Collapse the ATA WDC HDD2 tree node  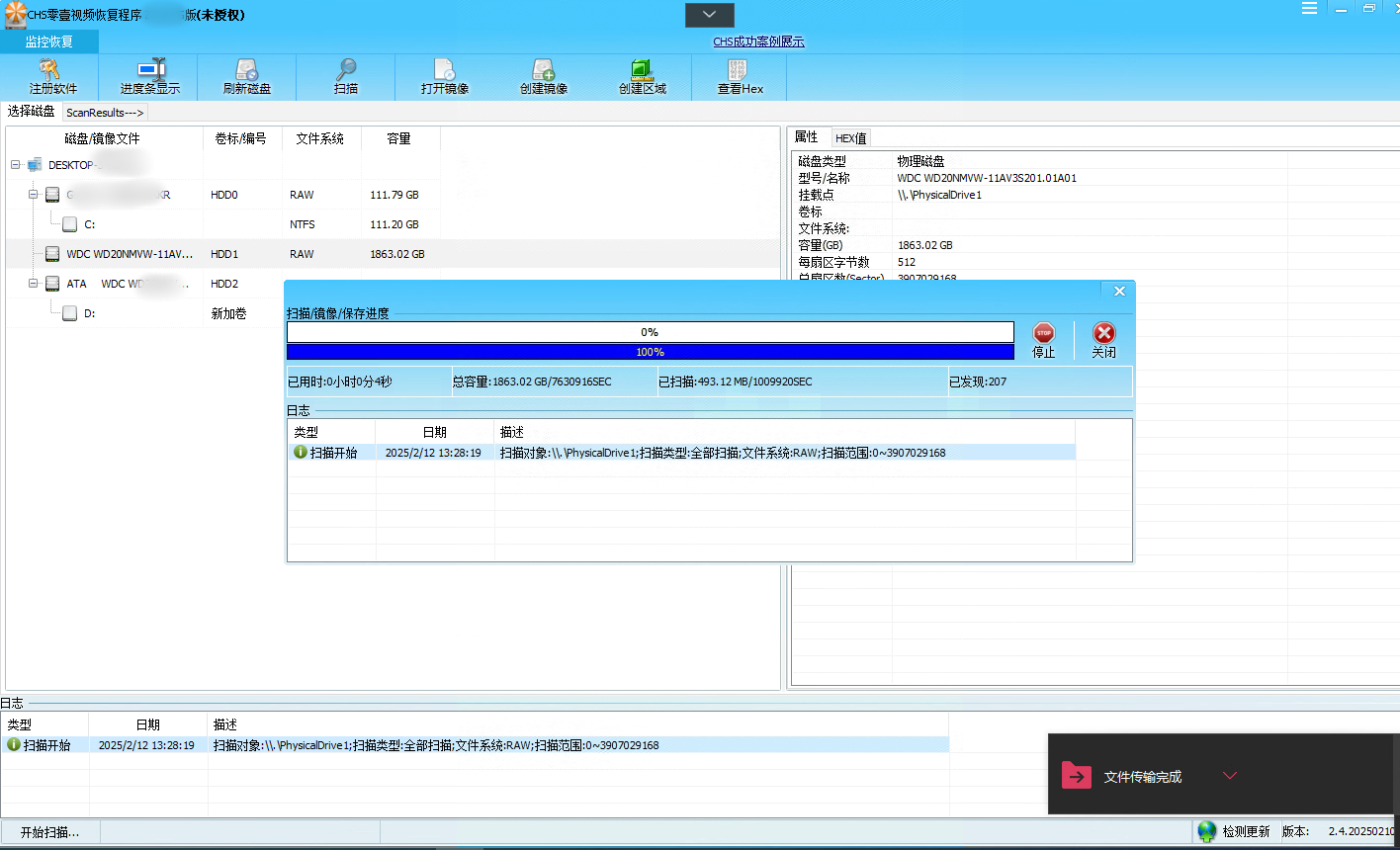[33, 284]
